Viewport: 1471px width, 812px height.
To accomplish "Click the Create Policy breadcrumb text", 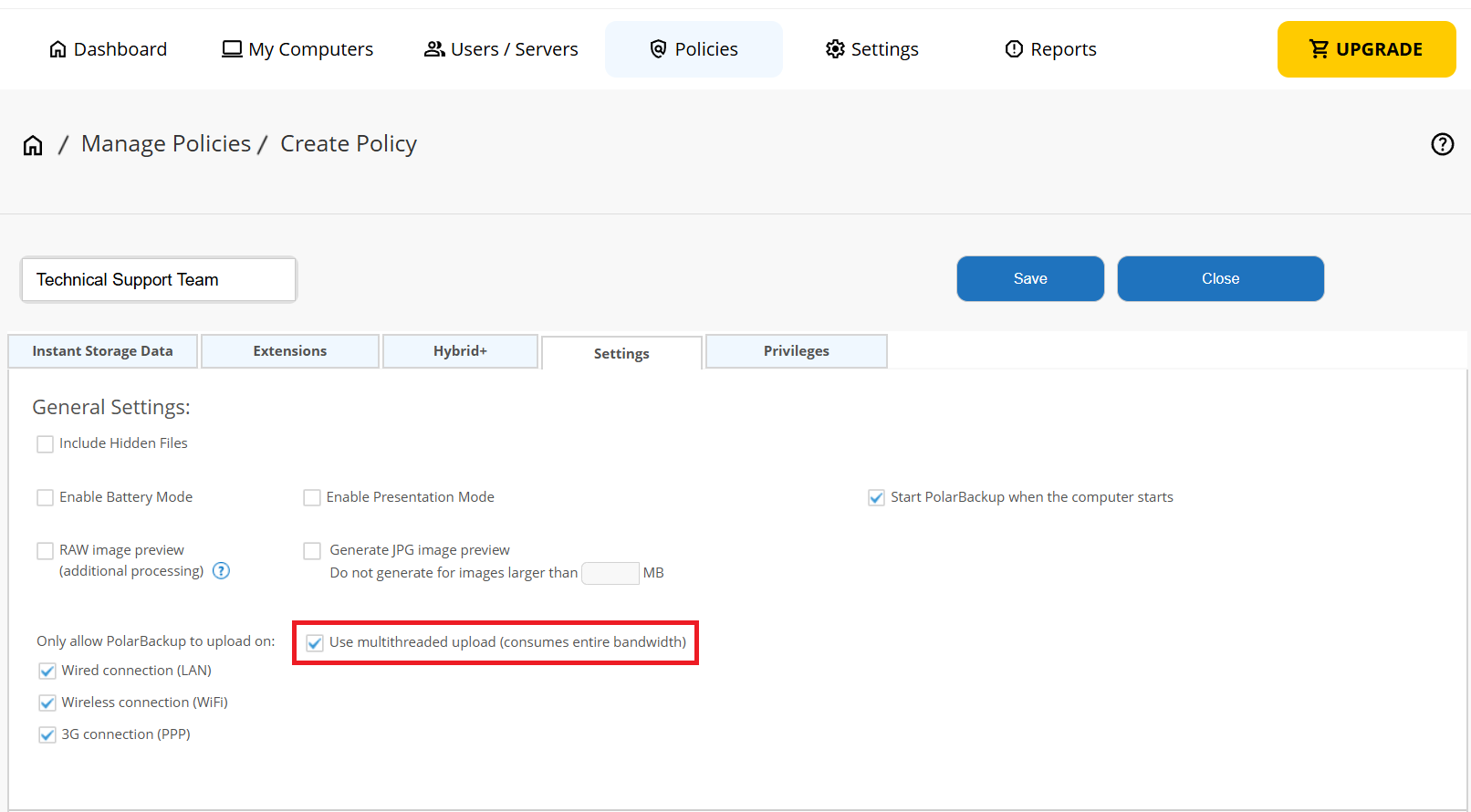I will click(x=349, y=144).
